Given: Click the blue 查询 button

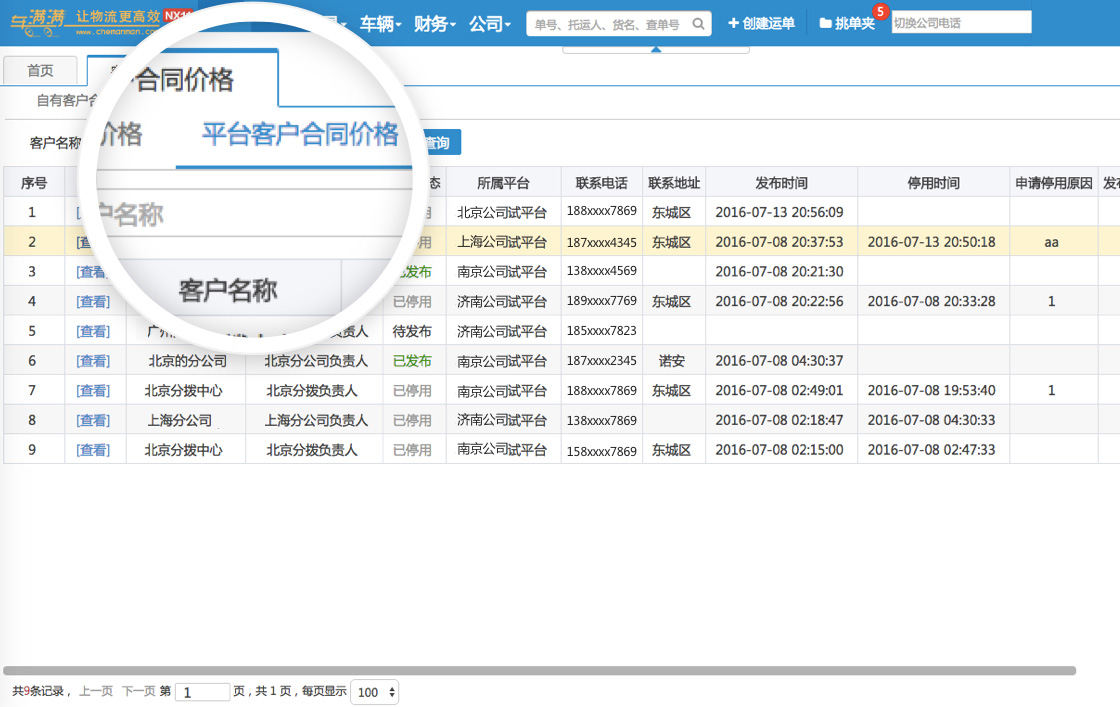Looking at the screenshot, I should (437, 143).
